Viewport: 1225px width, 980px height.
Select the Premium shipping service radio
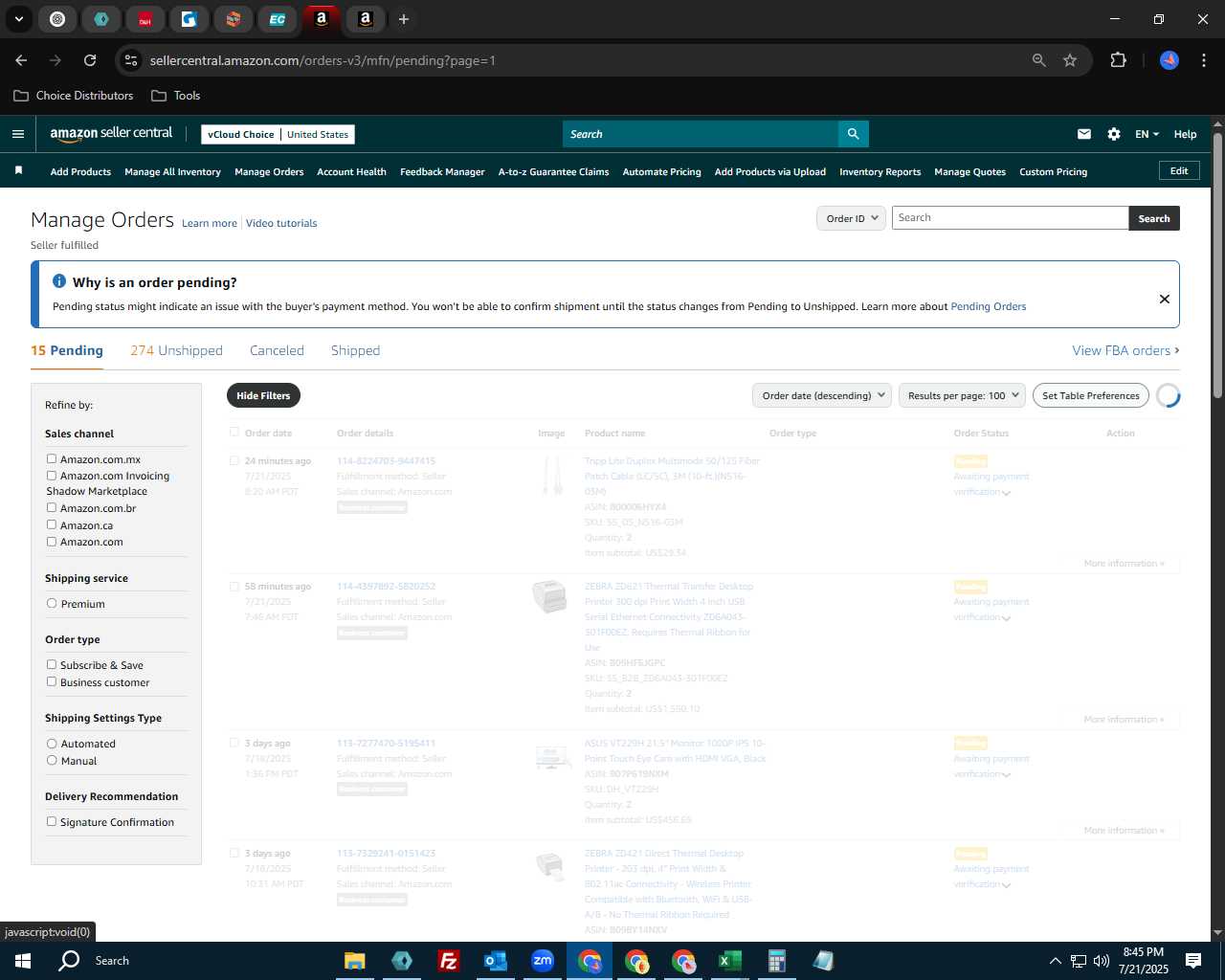coord(52,604)
